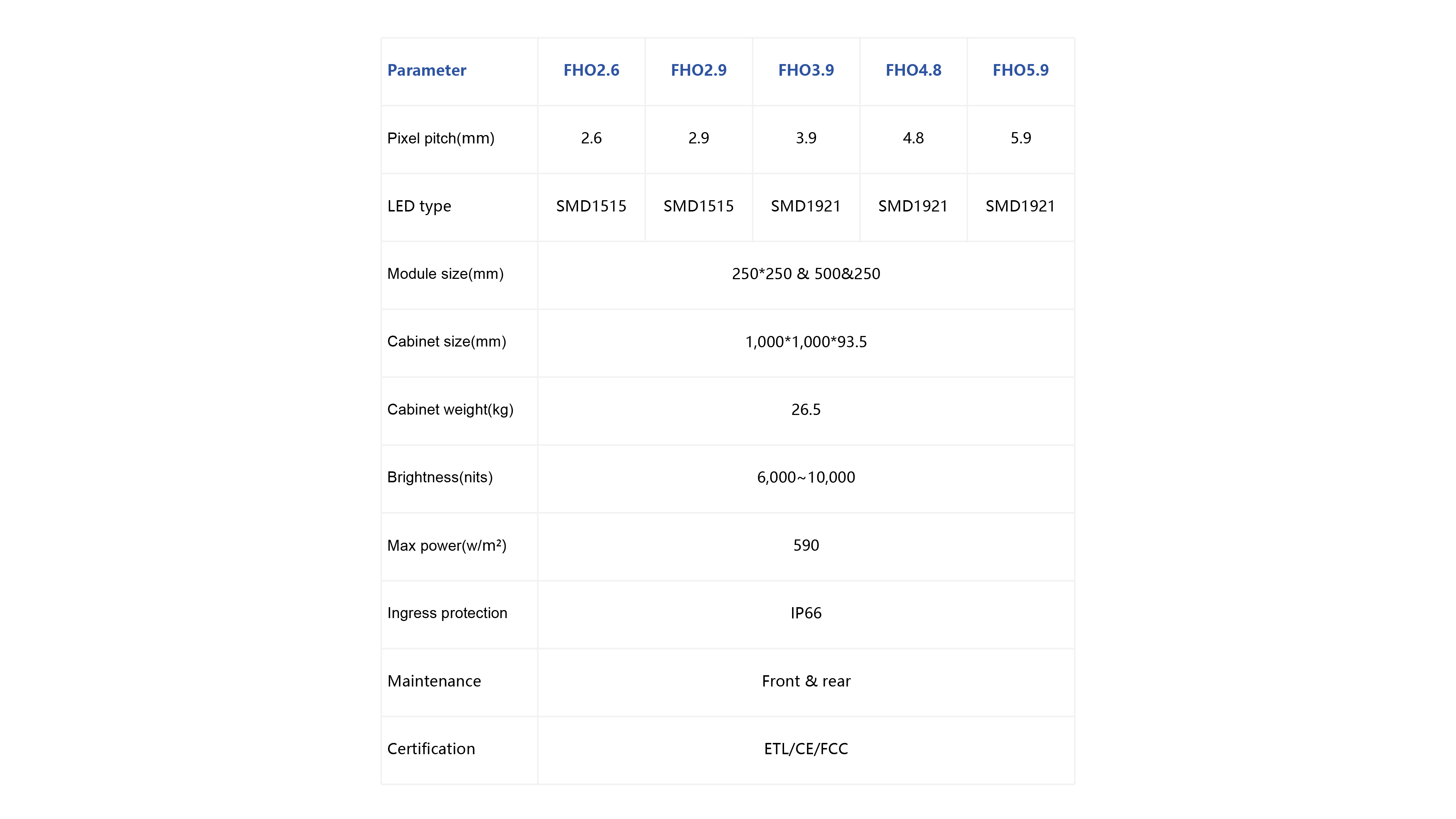Click the ETL/CE/FCC certification value
Screen dimensions: 1456x819
[x=806, y=749]
